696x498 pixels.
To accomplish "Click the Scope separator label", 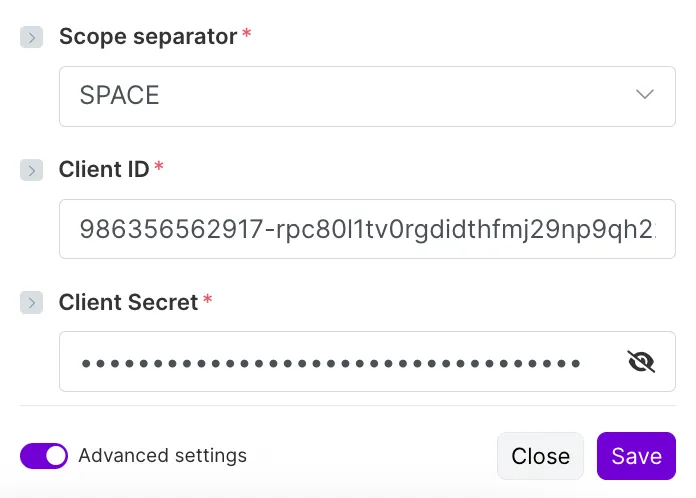I will click(x=148, y=36).
